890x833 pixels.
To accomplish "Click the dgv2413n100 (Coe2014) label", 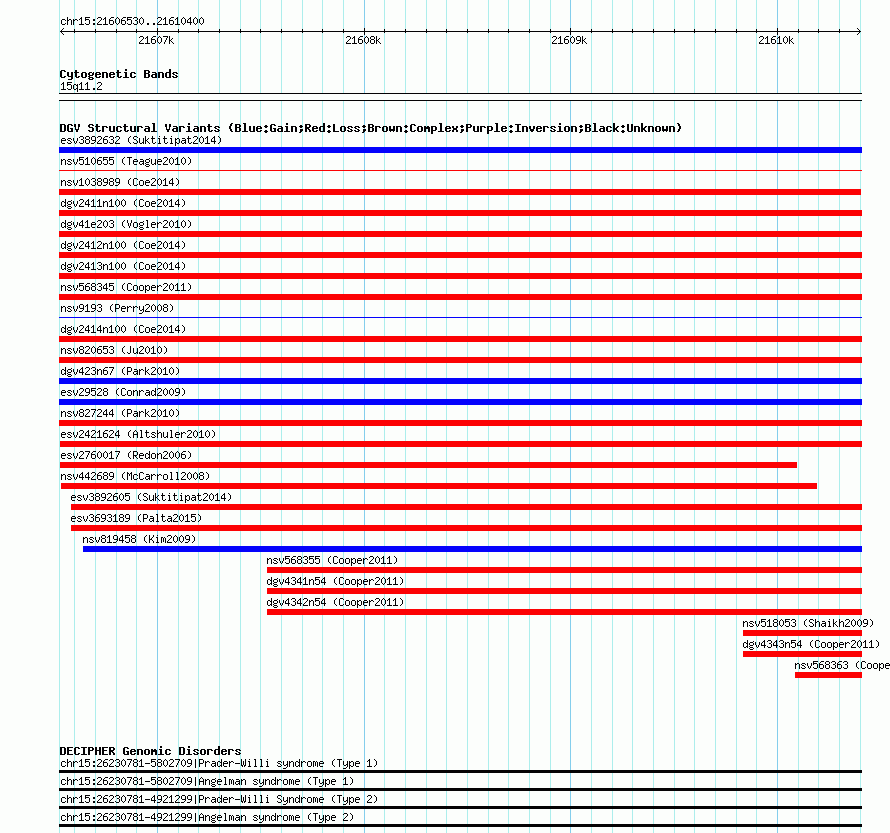I will click(123, 266).
